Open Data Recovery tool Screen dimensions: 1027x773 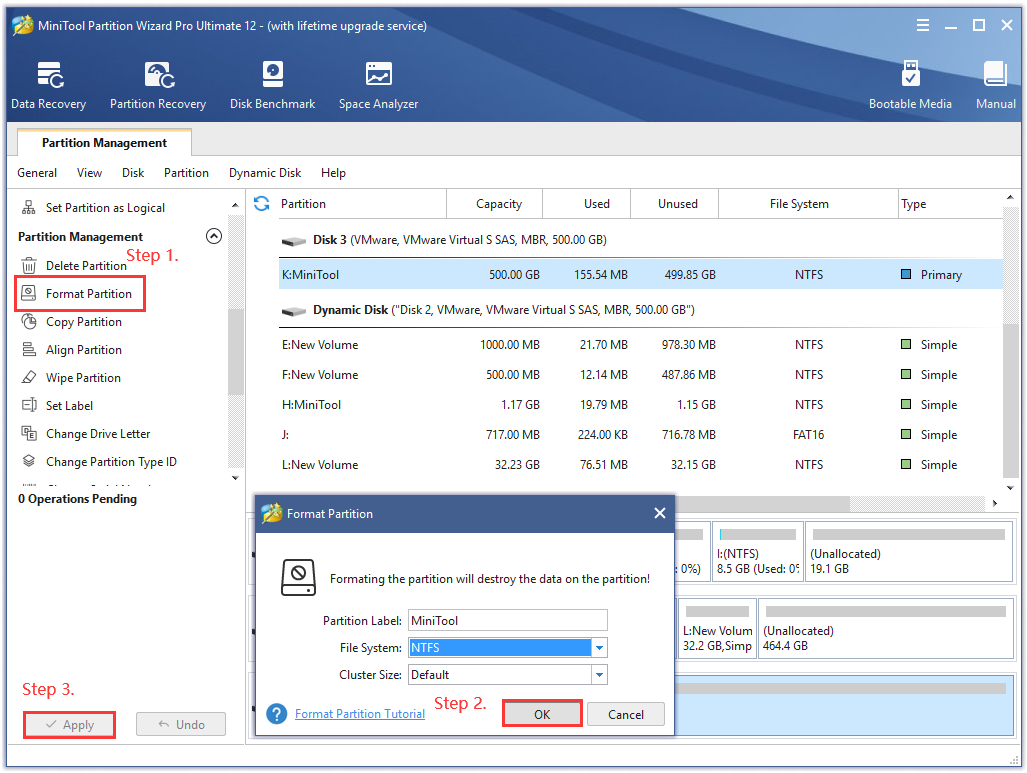tap(48, 85)
